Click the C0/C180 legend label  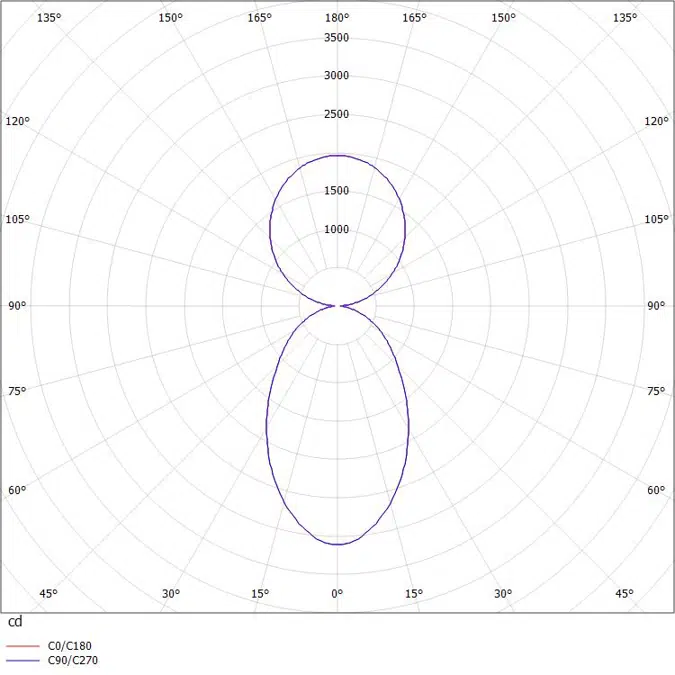click(70, 646)
